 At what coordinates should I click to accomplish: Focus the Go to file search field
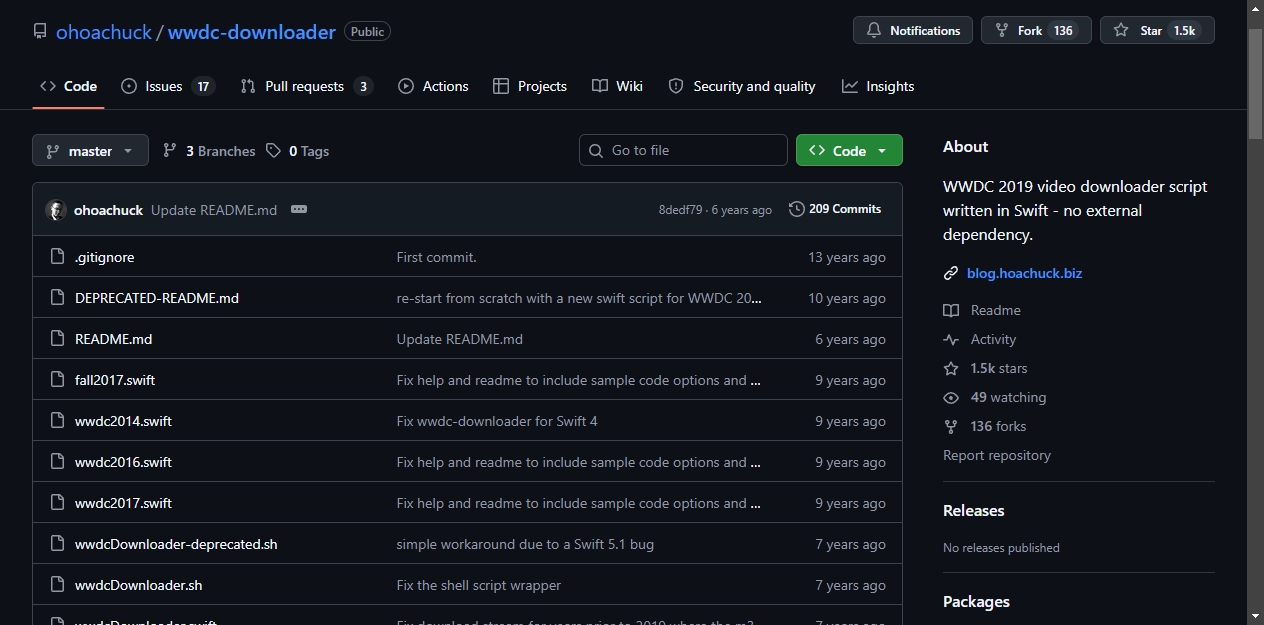[x=683, y=150]
